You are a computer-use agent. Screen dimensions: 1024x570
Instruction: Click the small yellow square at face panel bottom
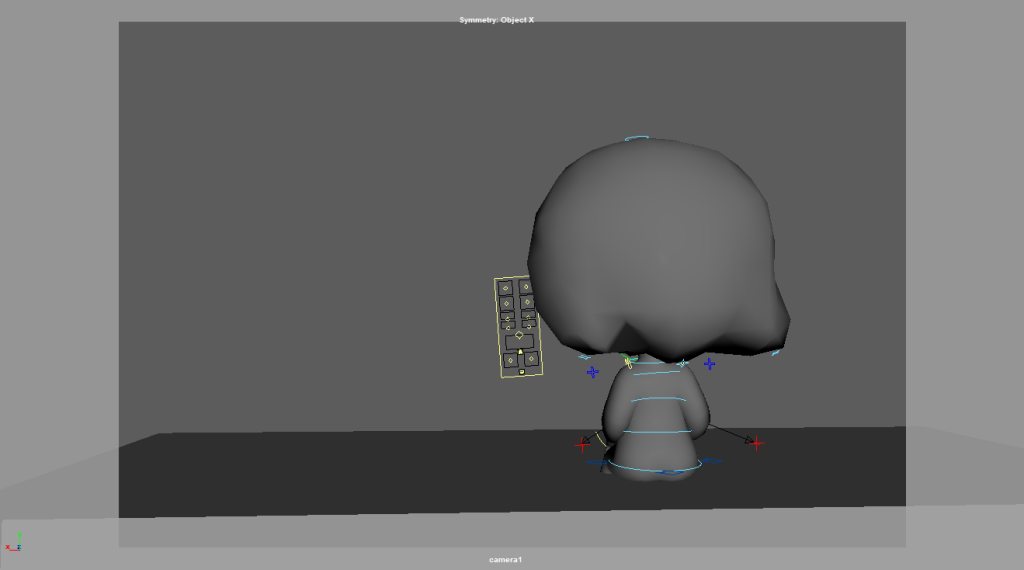[x=522, y=372]
